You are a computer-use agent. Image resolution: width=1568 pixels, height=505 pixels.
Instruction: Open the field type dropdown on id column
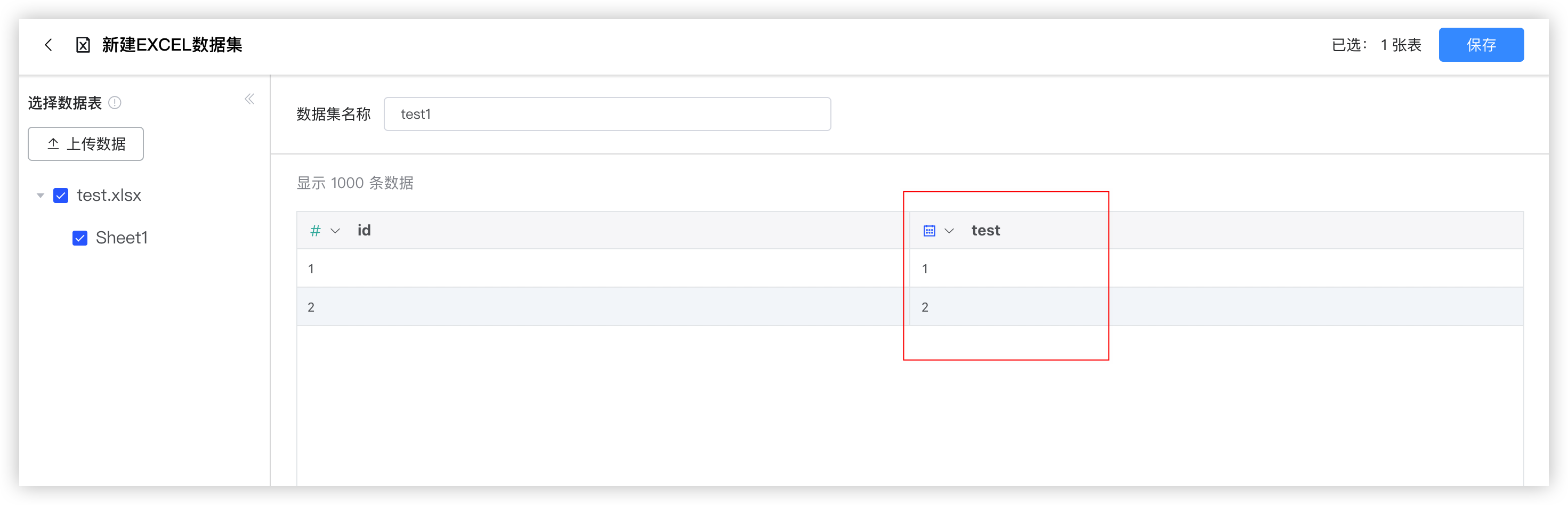click(335, 231)
